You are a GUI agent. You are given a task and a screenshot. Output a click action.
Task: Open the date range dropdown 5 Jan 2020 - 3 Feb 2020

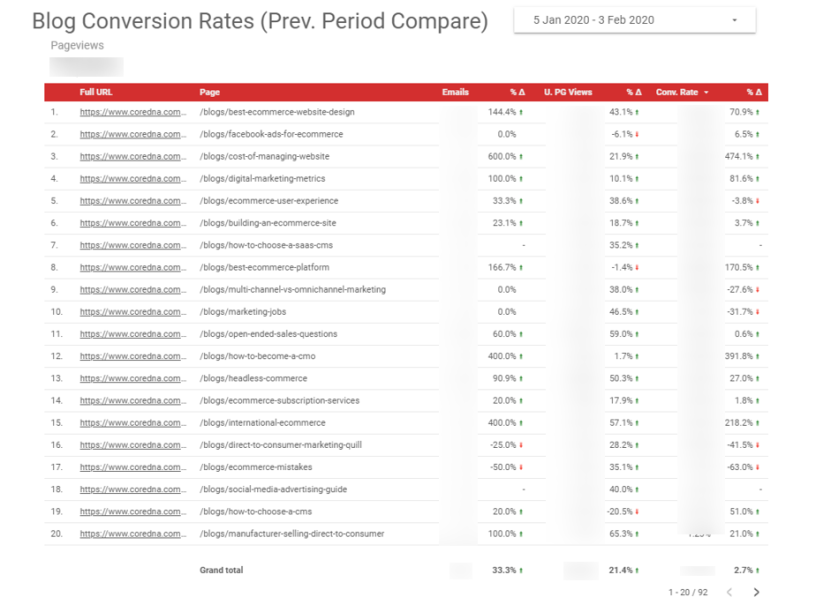[634, 20]
